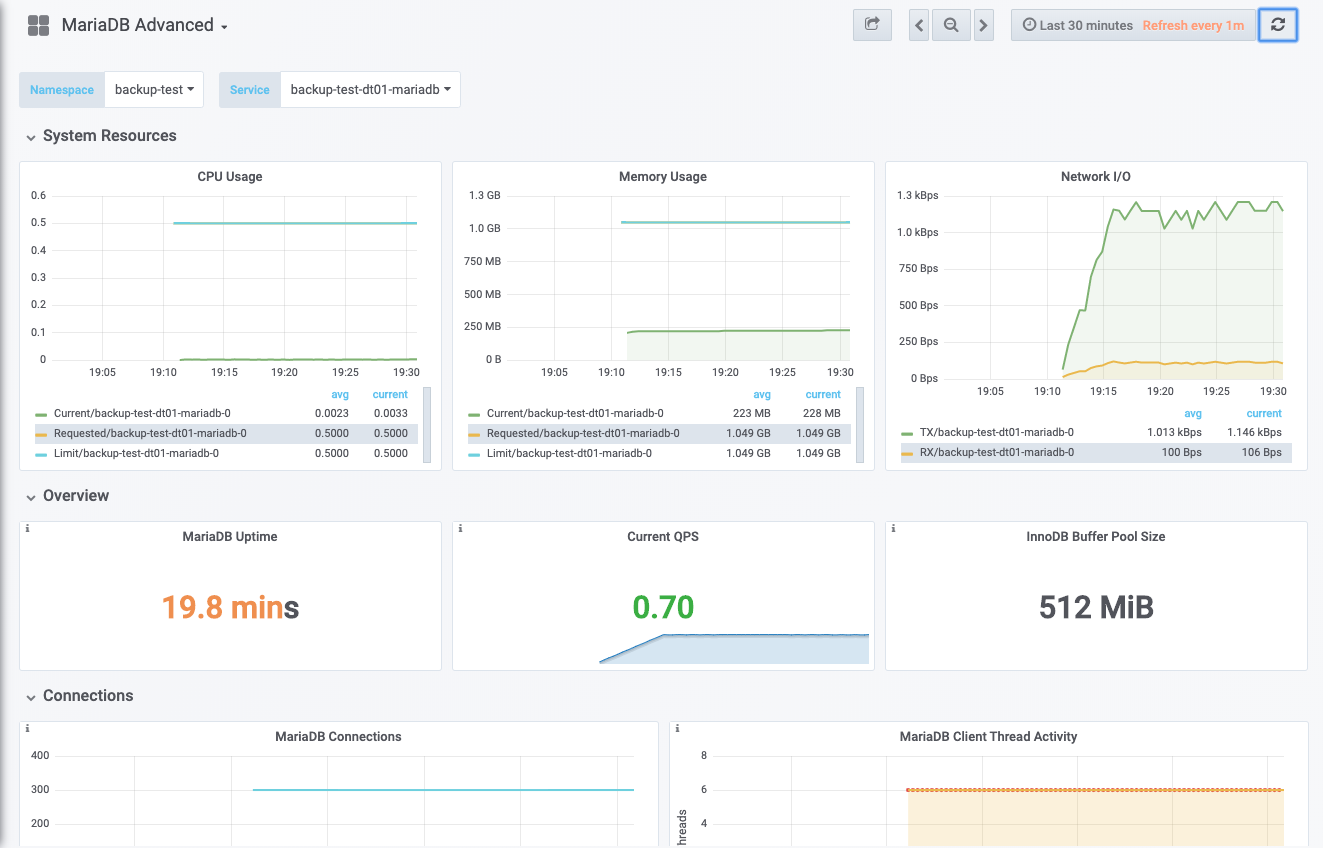
Task: Shift time range forward arrow
Action: click(984, 25)
